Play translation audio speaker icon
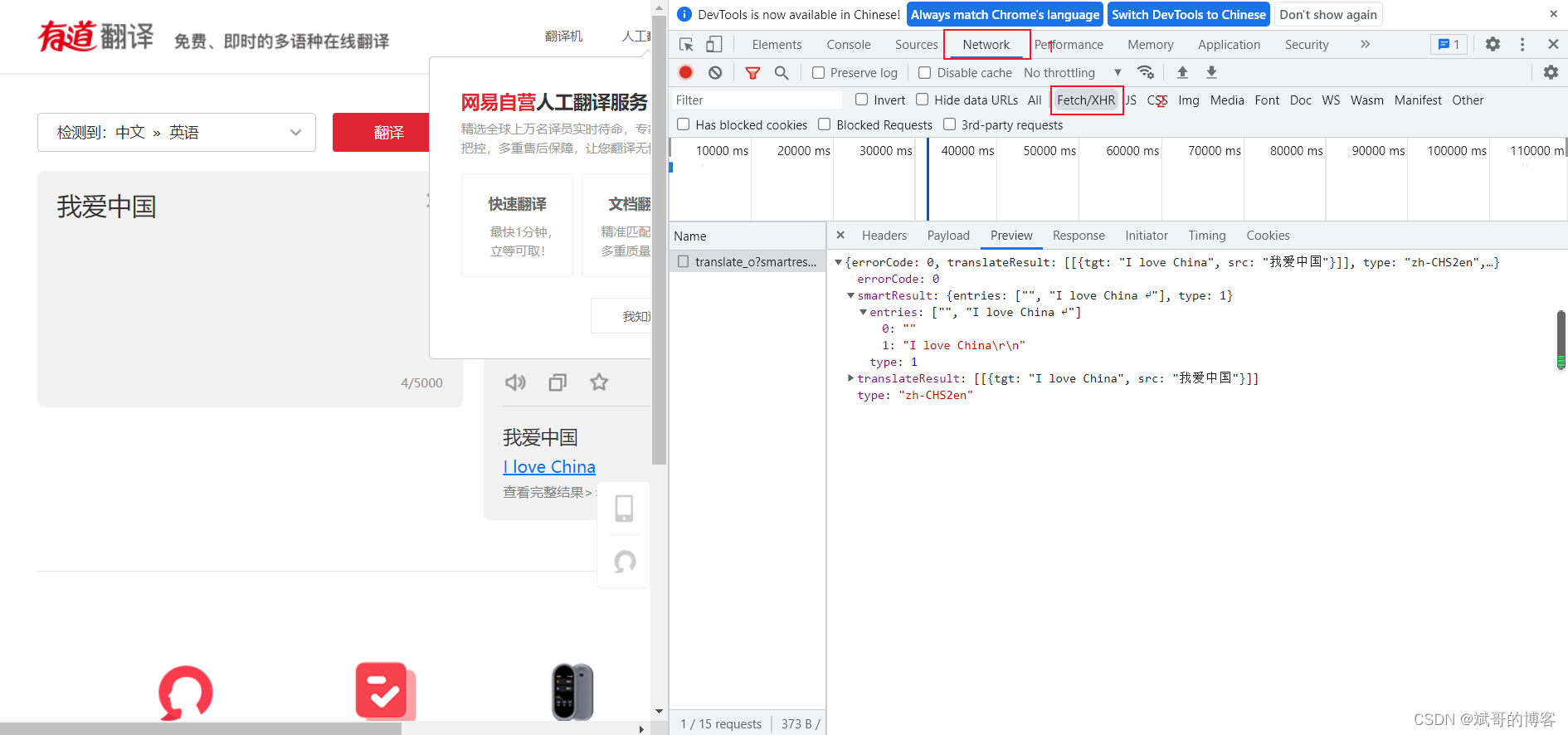This screenshot has width=1568, height=735. (x=515, y=382)
